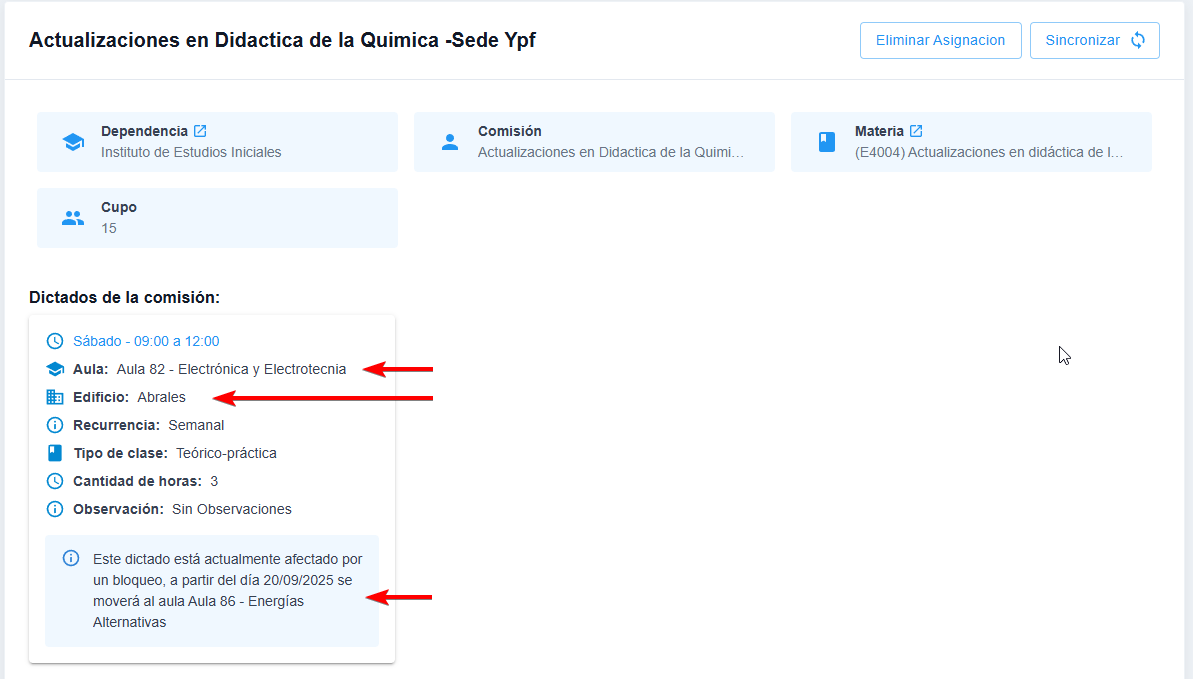This screenshot has height=679, width=1193.
Task: Click the Cantidad de horas value 3
Action: 215,481
